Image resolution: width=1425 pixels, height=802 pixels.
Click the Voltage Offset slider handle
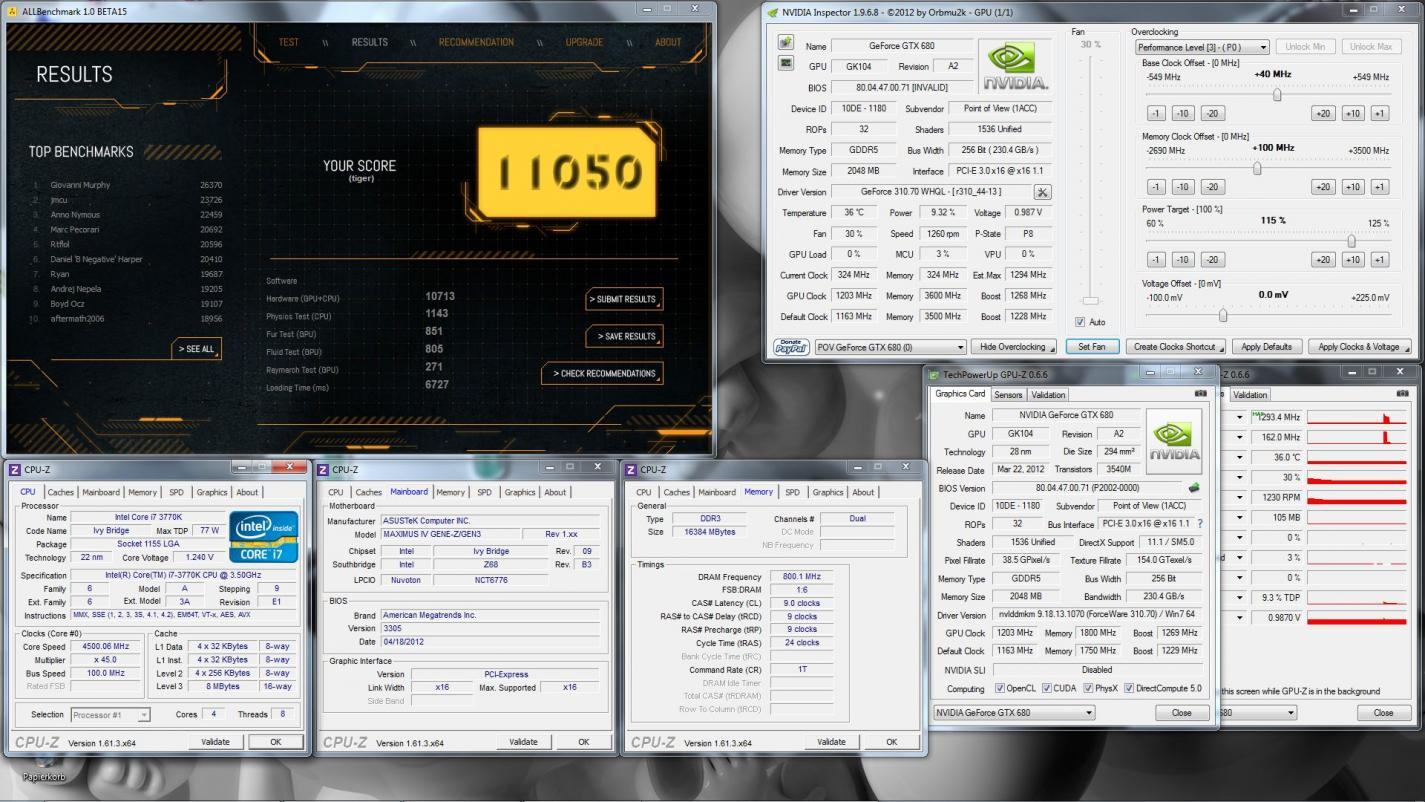[x=1223, y=315]
